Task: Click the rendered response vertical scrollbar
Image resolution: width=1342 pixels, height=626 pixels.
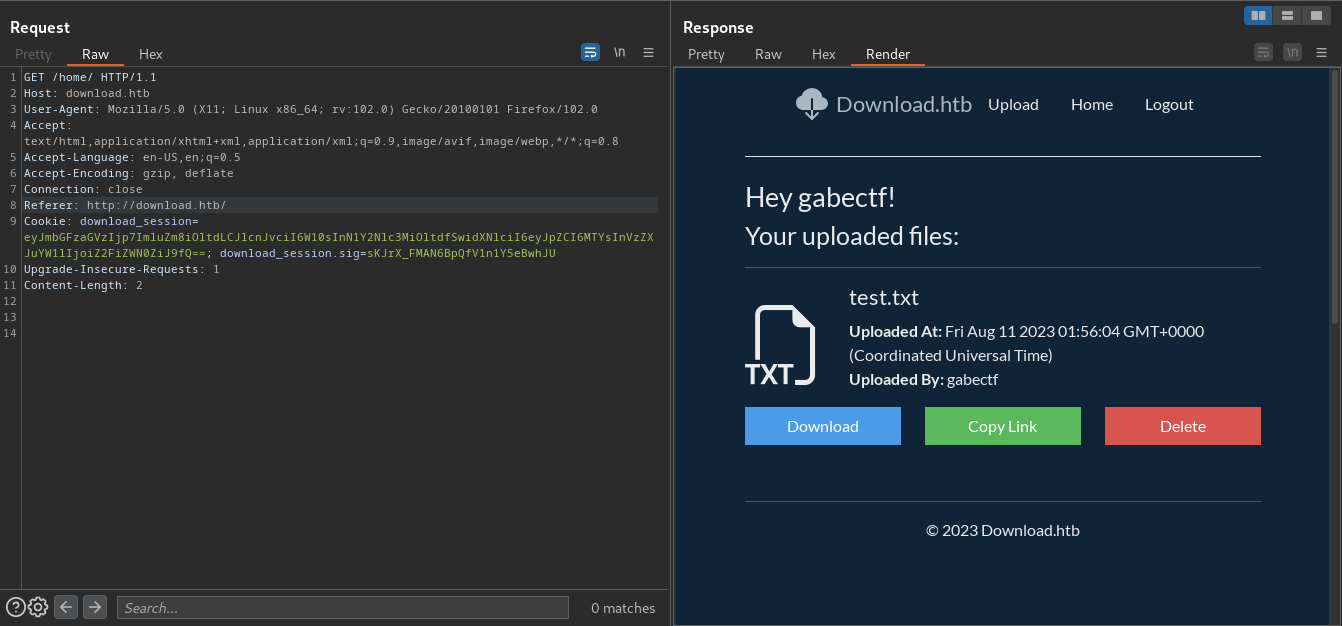Action: click(x=1334, y=196)
